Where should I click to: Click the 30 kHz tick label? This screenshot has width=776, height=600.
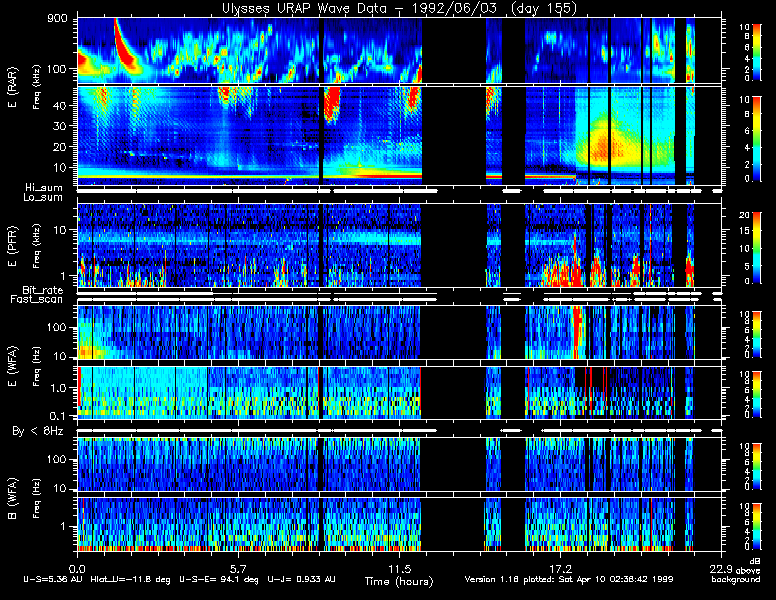59,126
